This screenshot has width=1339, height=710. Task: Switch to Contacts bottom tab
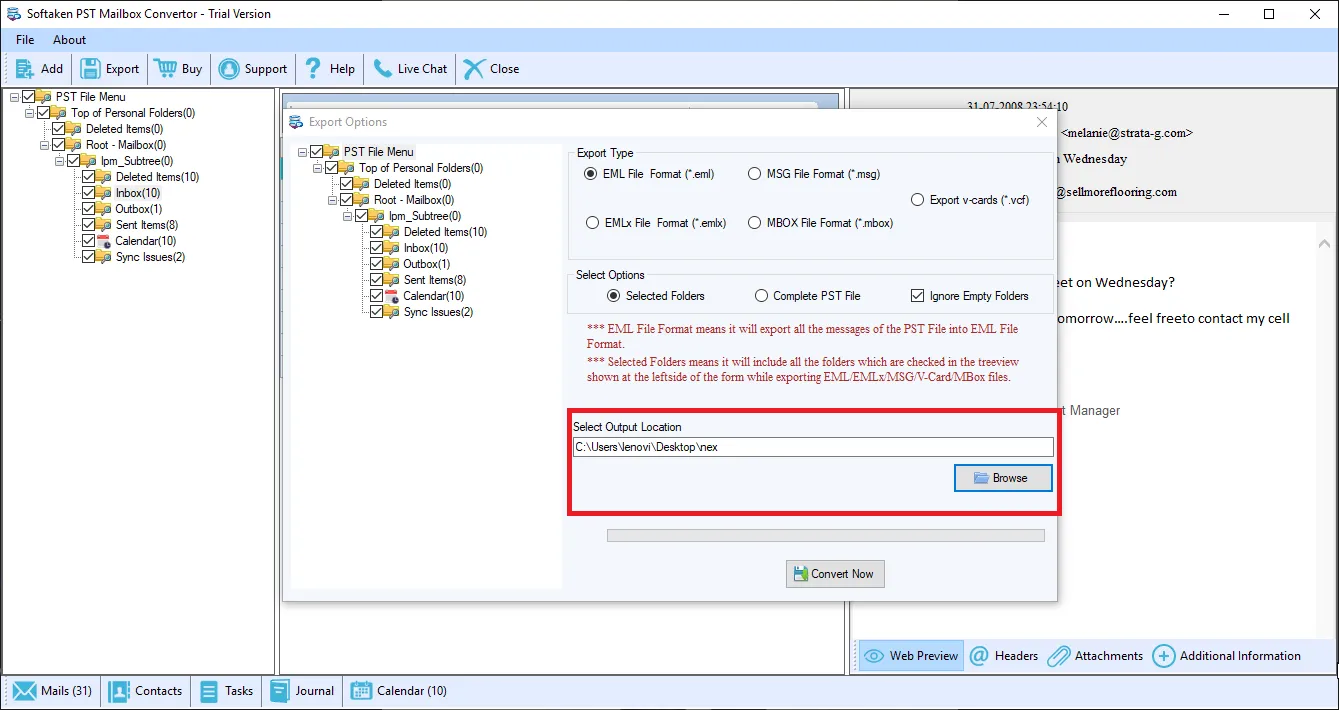pos(146,691)
